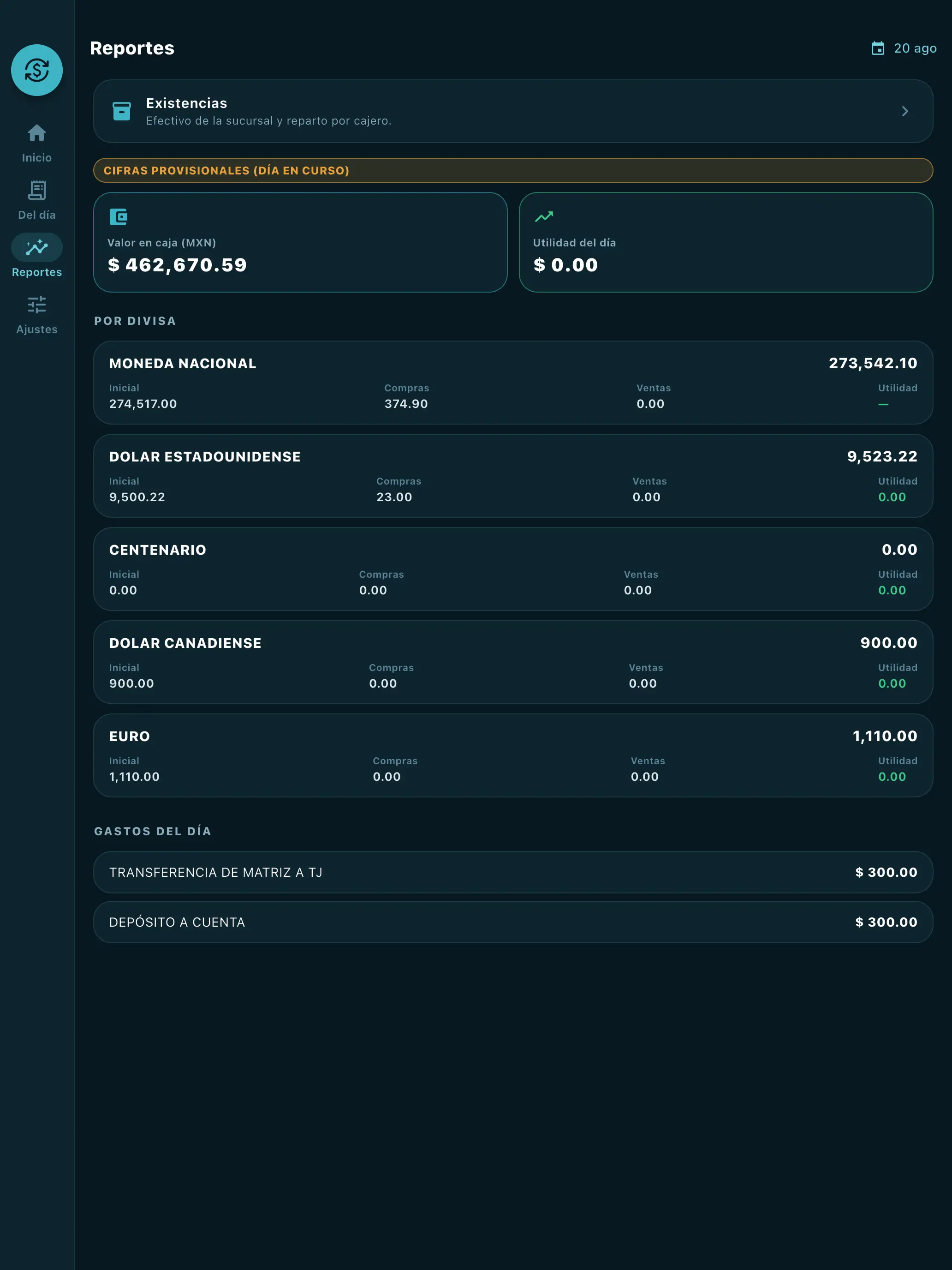The image size is (952, 1270).
Task: Open the DEPÓSITO A CUENTA expense
Action: (513, 922)
